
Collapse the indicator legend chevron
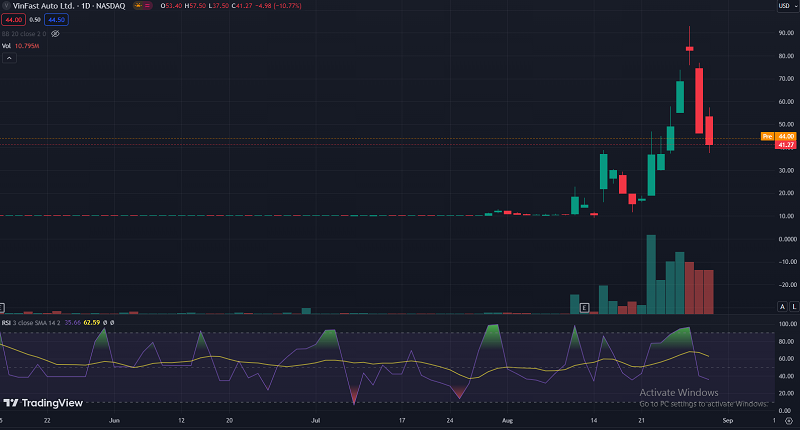pos(10,59)
